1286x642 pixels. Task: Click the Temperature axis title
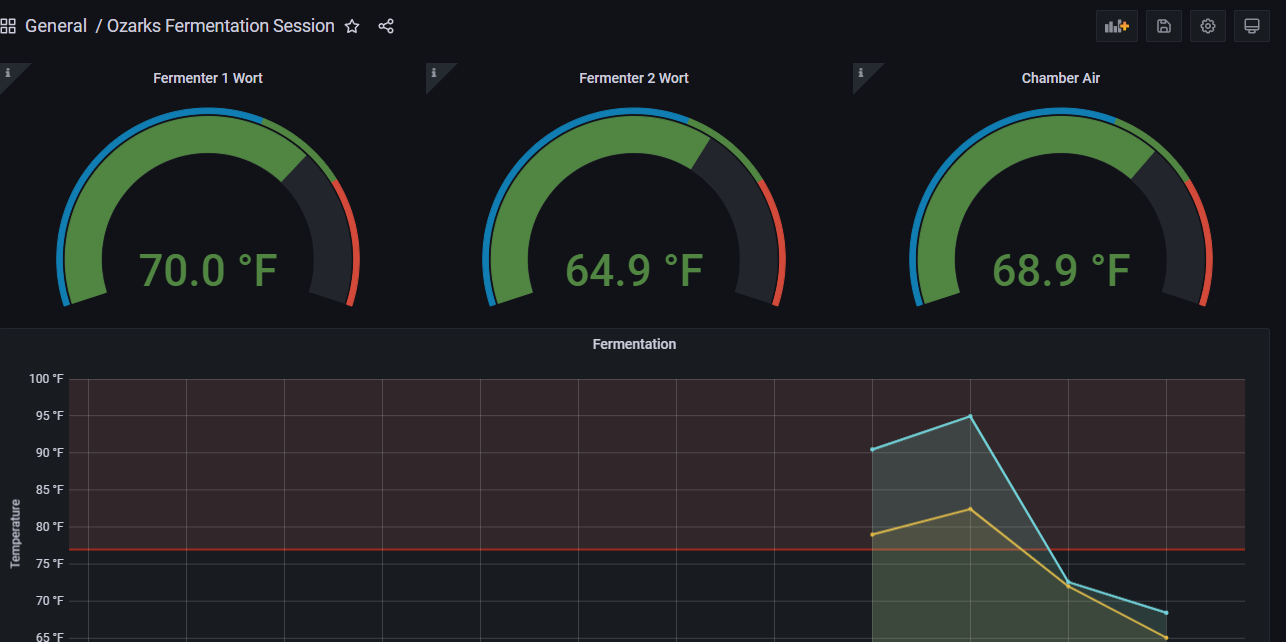[15, 534]
